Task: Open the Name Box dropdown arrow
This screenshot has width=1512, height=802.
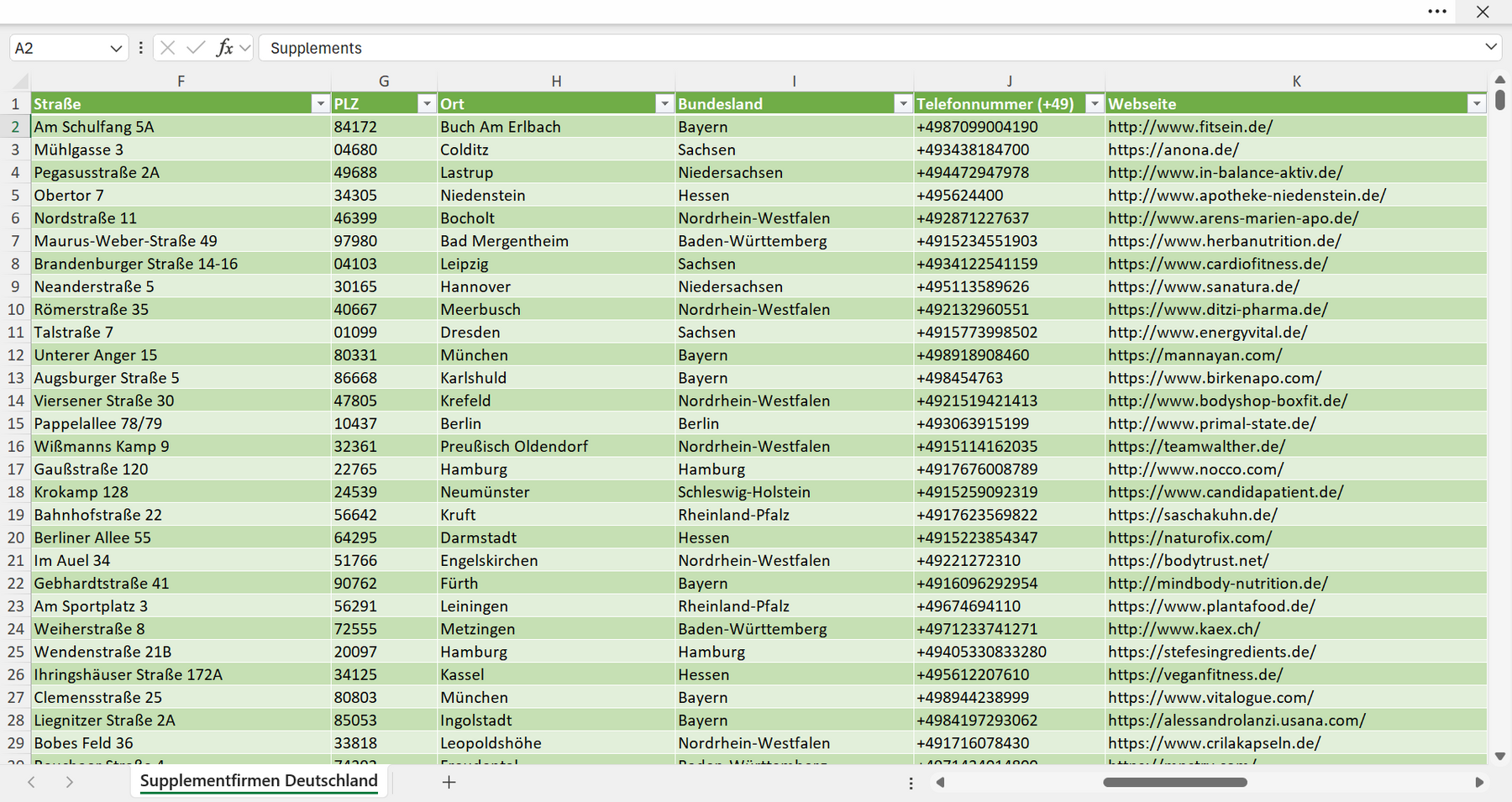Action: [116, 49]
